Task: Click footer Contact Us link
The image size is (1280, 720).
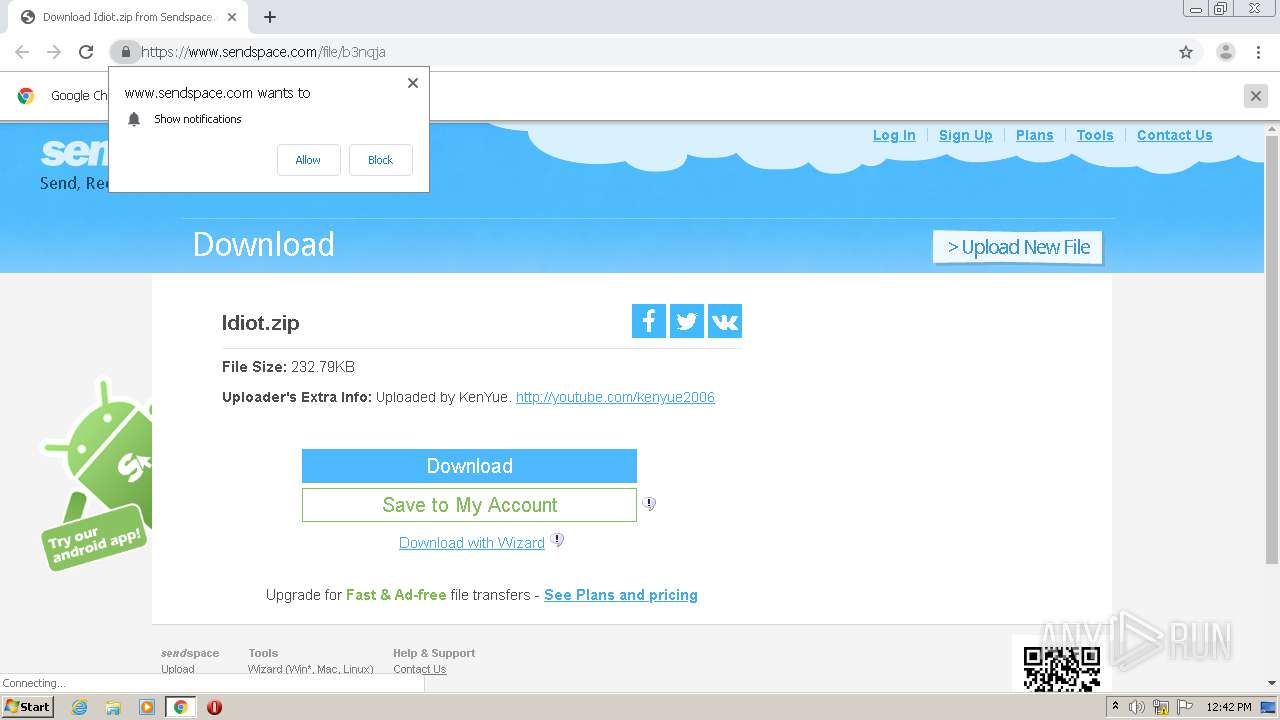Action: [420, 669]
